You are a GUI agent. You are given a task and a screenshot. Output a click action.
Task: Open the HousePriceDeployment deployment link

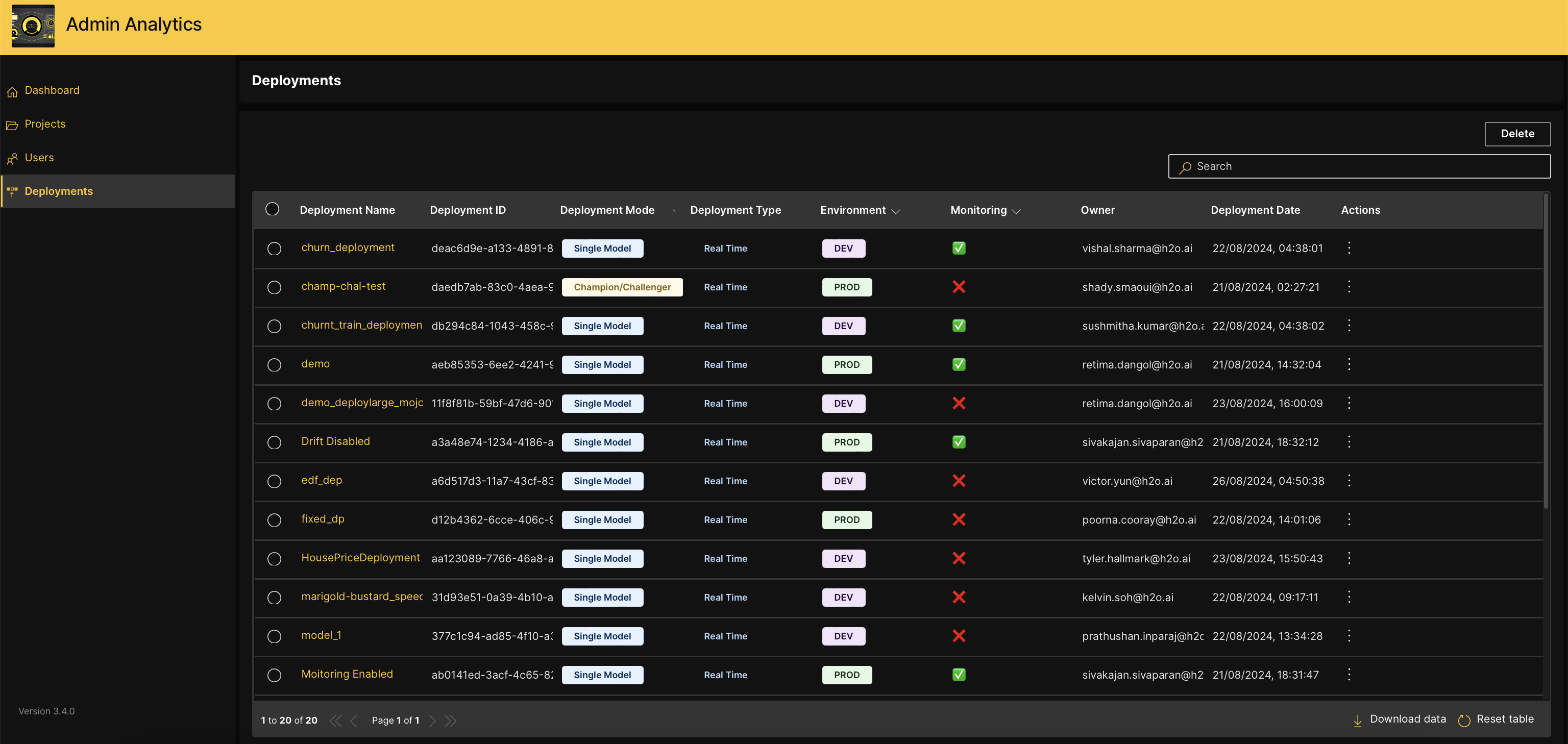(x=360, y=557)
